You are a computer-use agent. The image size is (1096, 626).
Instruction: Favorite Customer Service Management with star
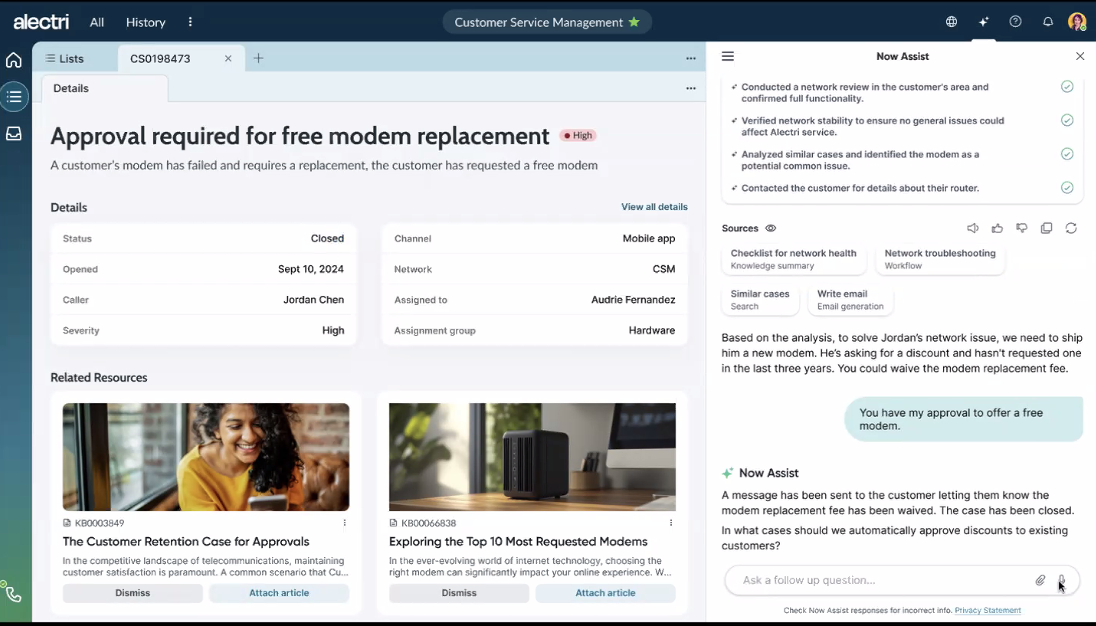(634, 22)
